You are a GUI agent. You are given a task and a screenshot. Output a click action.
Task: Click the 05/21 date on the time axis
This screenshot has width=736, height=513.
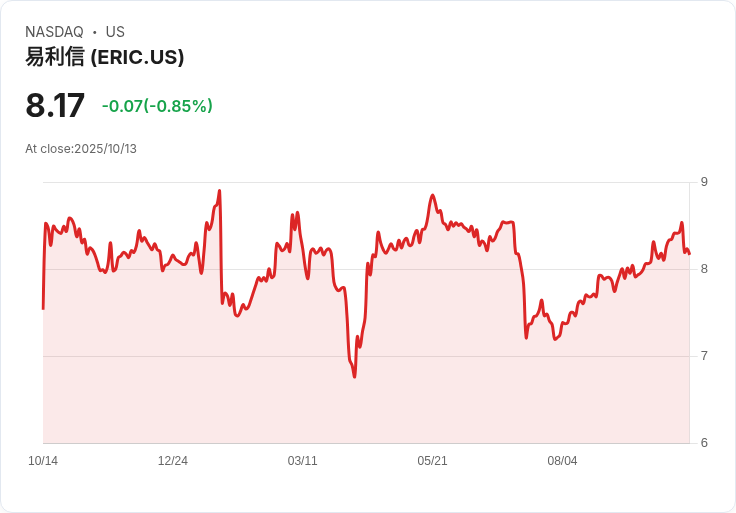coord(432,461)
